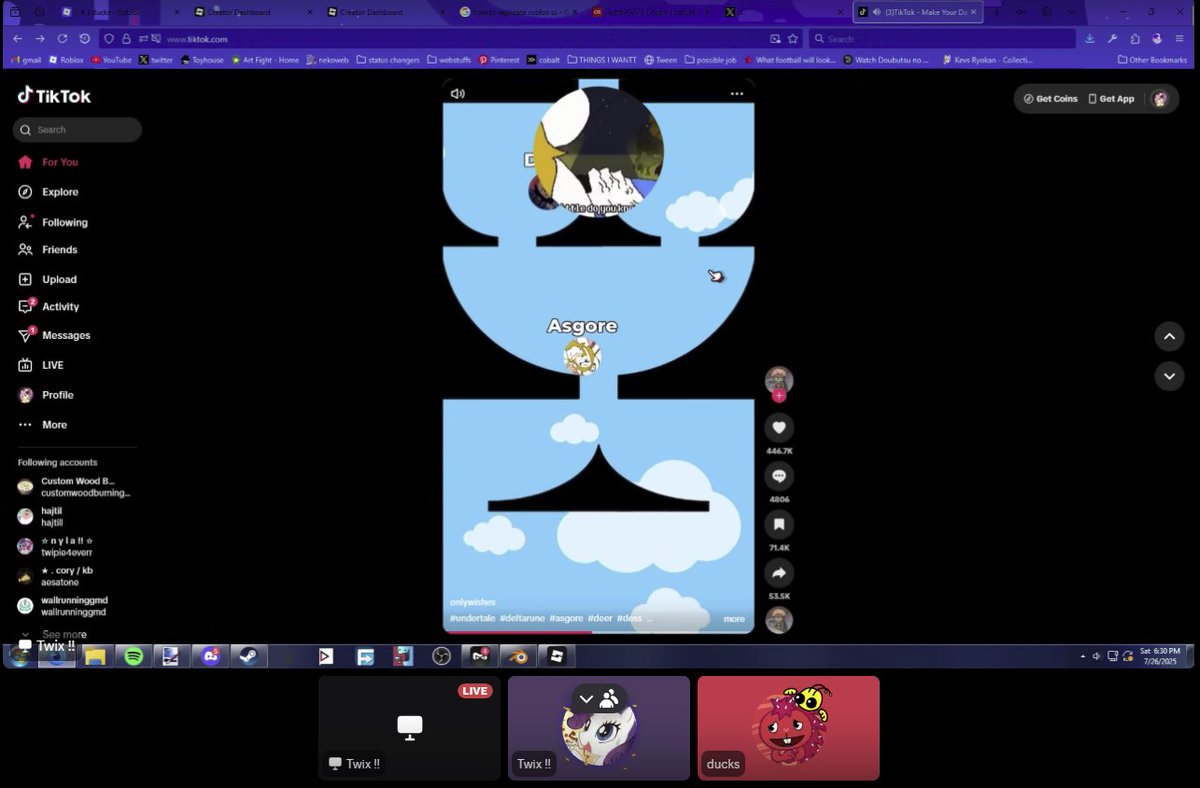1200x788 pixels.
Task: Open Roblox Studio from the taskbar
Action: (x=557, y=656)
